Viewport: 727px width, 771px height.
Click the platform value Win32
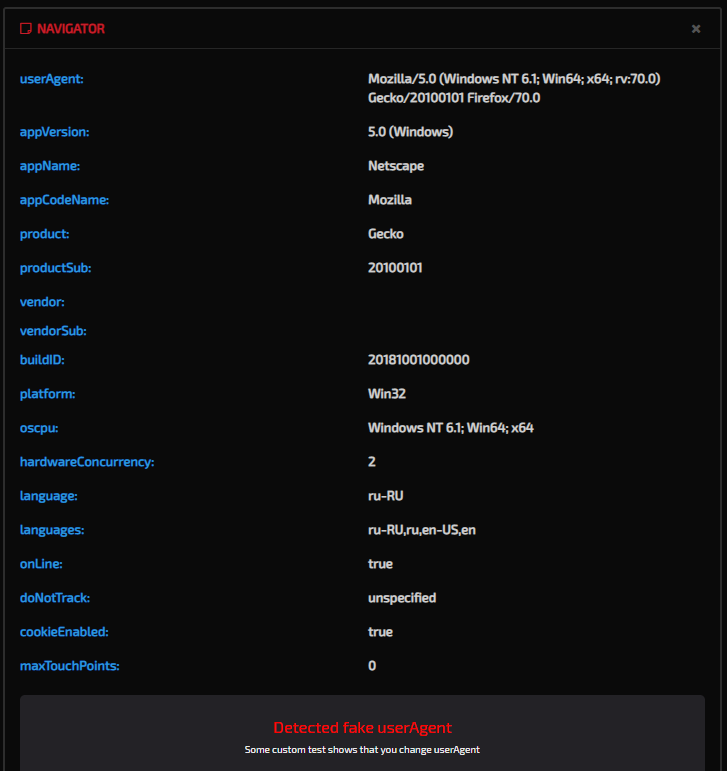tap(387, 394)
